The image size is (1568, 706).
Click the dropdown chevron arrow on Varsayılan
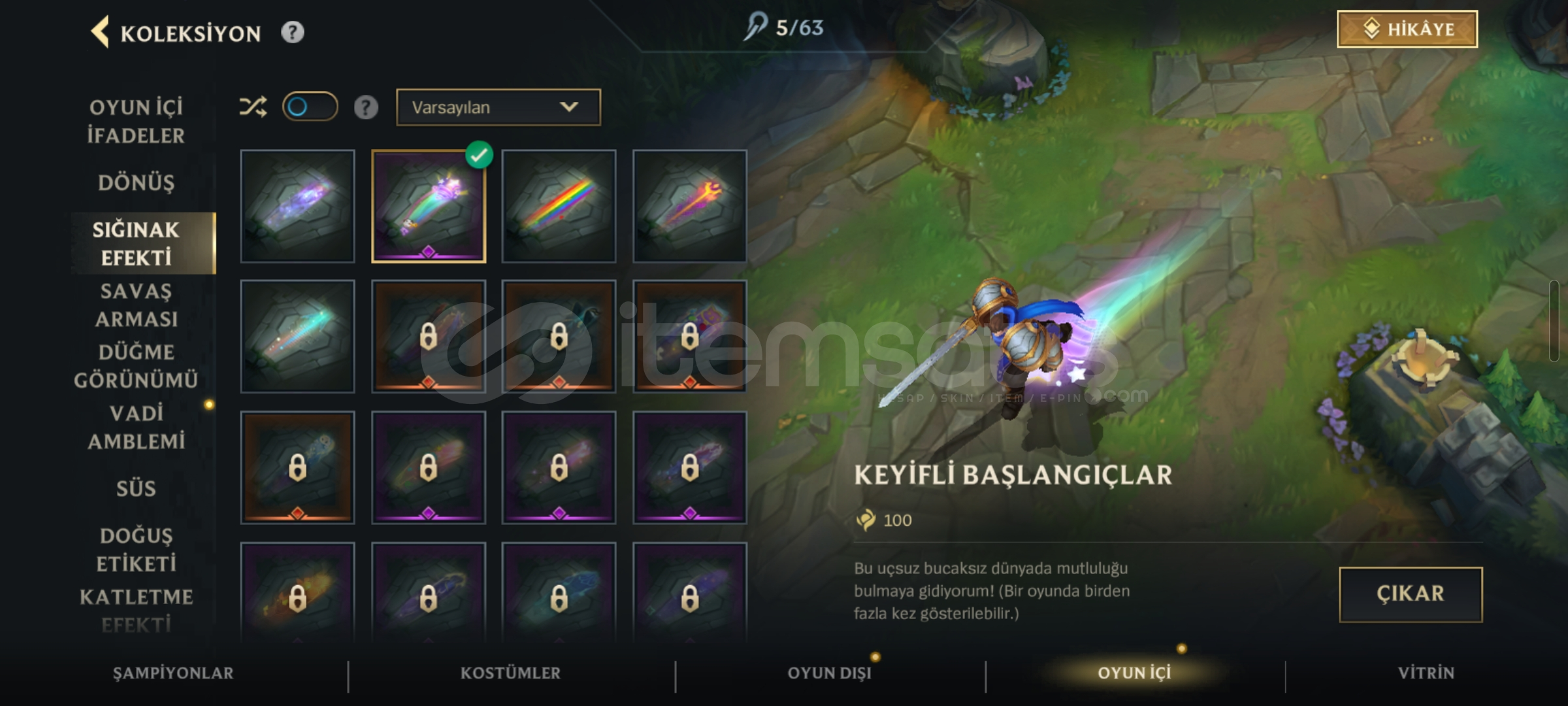pyautogui.click(x=569, y=107)
